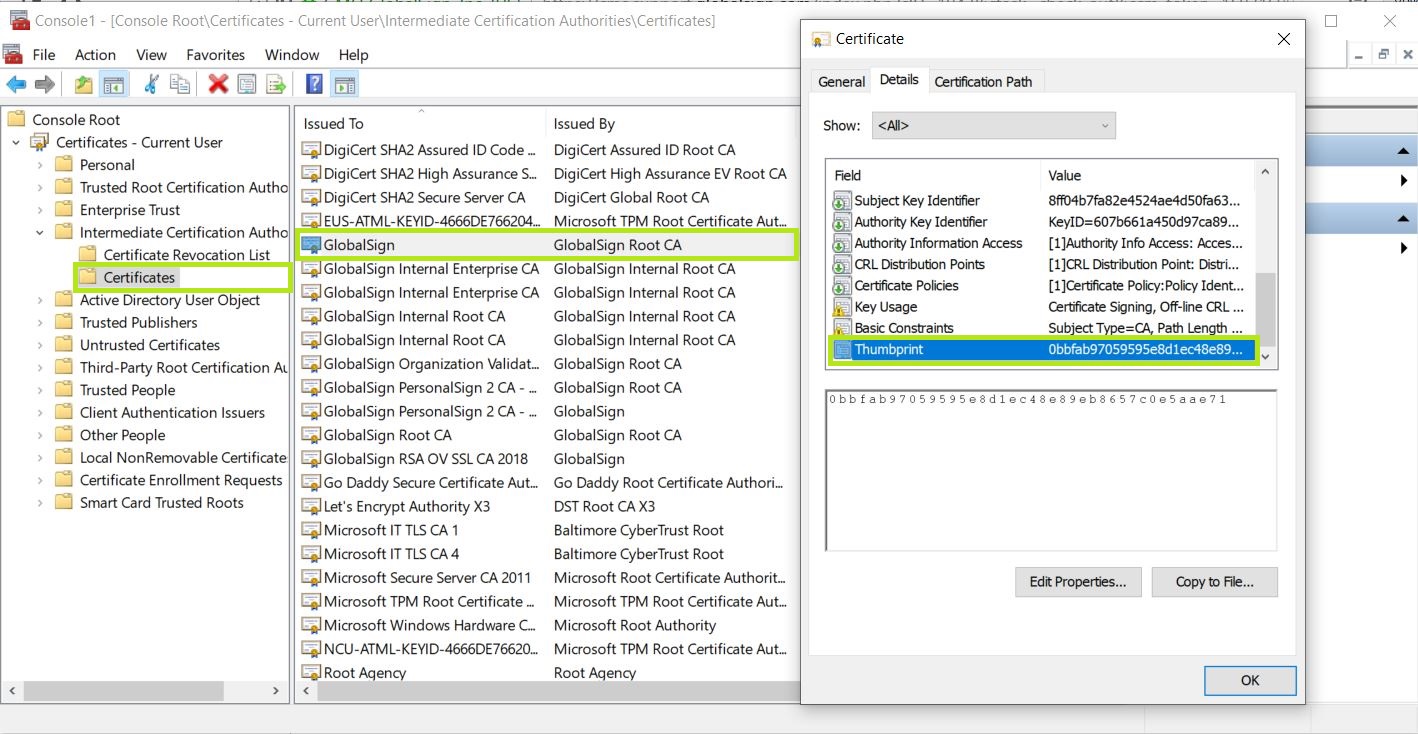Image resolution: width=1418 pixels, height=734 pixels.
Task: Select the Let's Encrypt Authority X3 certificate
Action: point(406,507)
